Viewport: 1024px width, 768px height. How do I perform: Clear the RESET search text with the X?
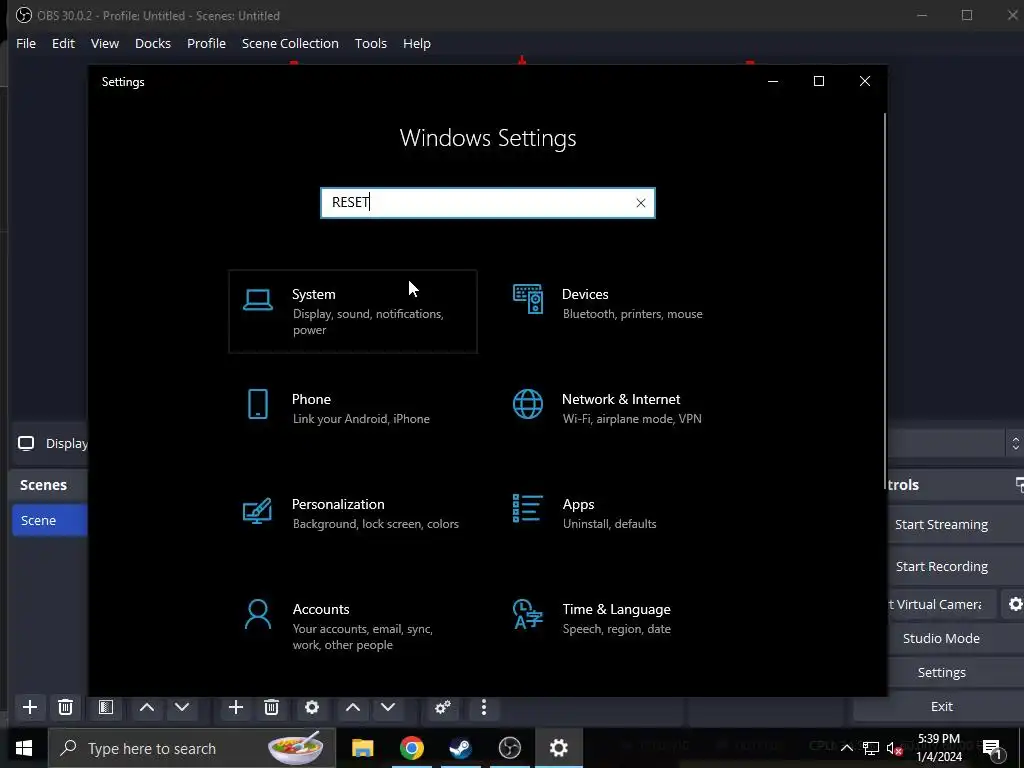(641, 203)
